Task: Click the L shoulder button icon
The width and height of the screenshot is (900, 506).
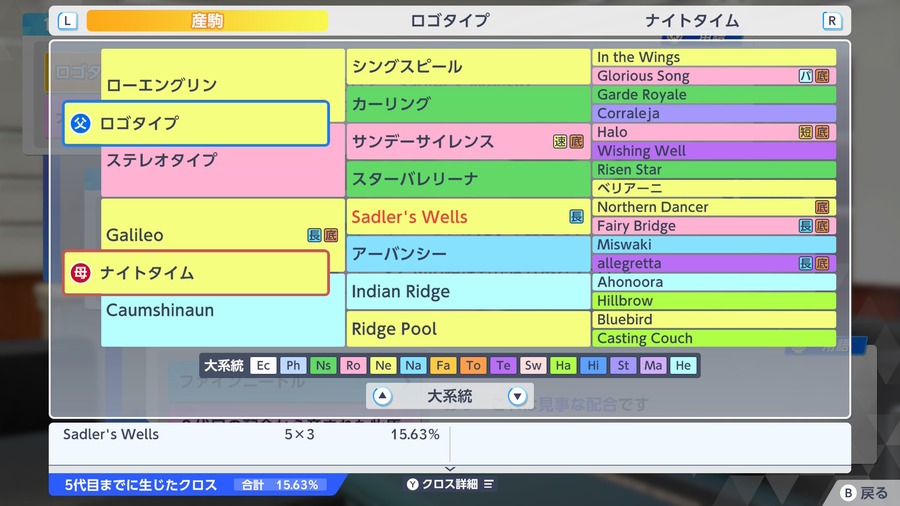Action: point(68,21)
